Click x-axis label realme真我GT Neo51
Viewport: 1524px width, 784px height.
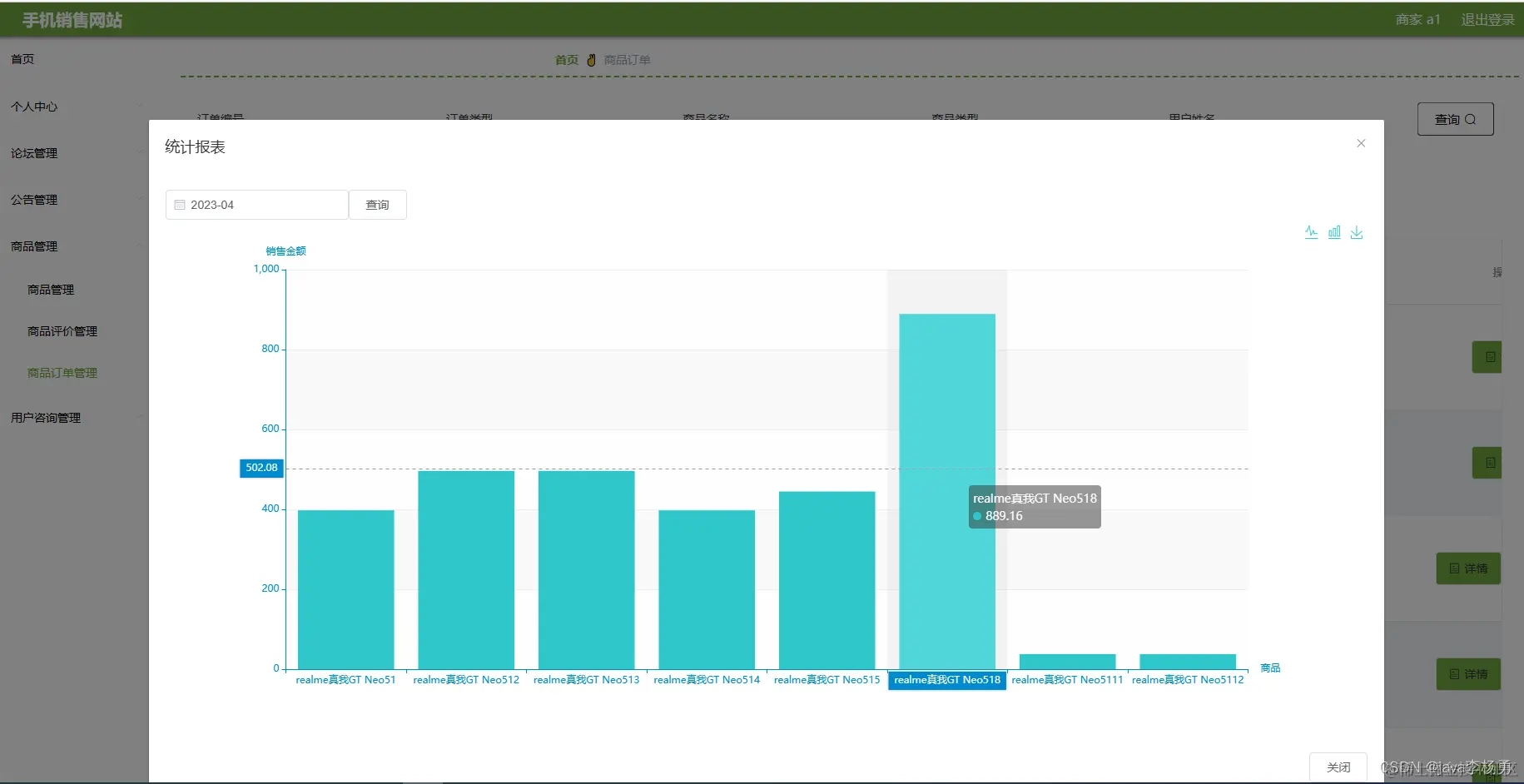(x=346, y=680)
